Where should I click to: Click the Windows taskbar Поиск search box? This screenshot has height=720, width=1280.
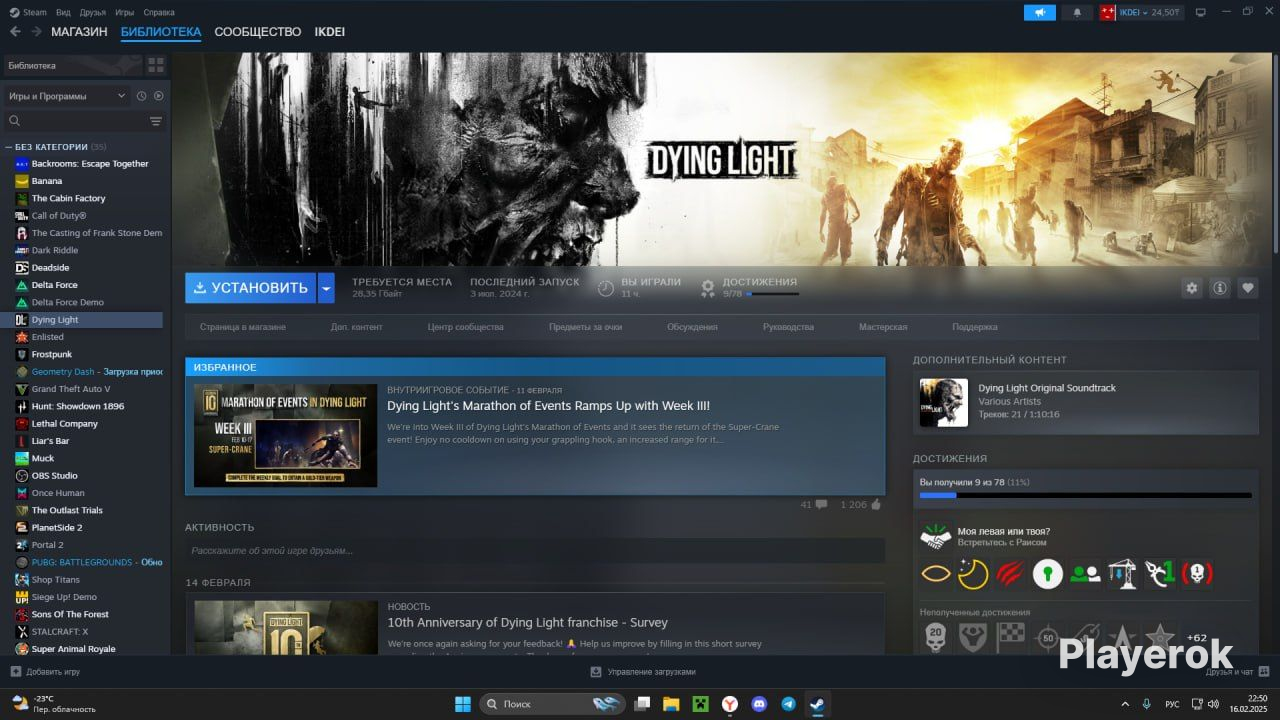553,704
